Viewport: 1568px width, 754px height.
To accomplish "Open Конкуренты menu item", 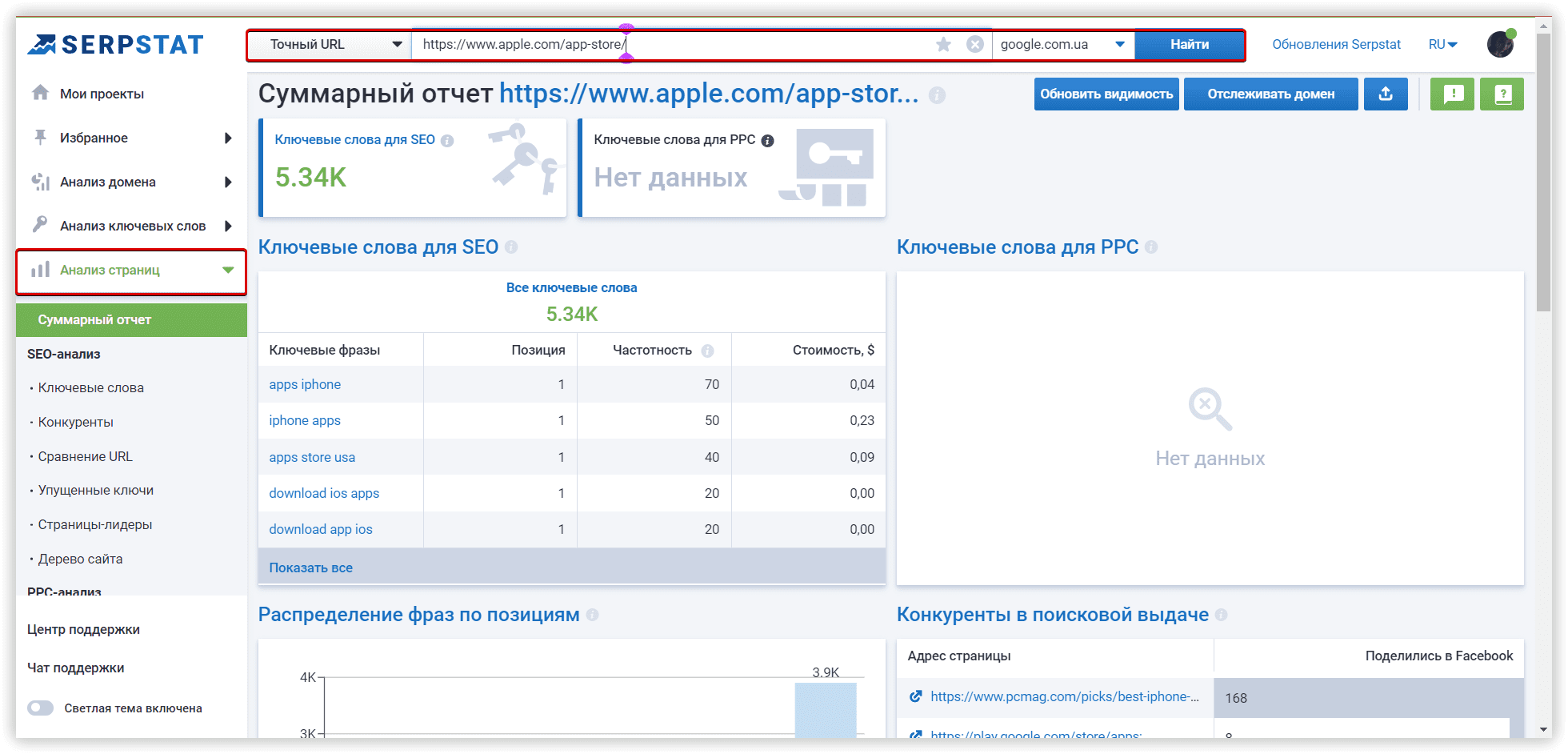I will click(x=75, y=422).
